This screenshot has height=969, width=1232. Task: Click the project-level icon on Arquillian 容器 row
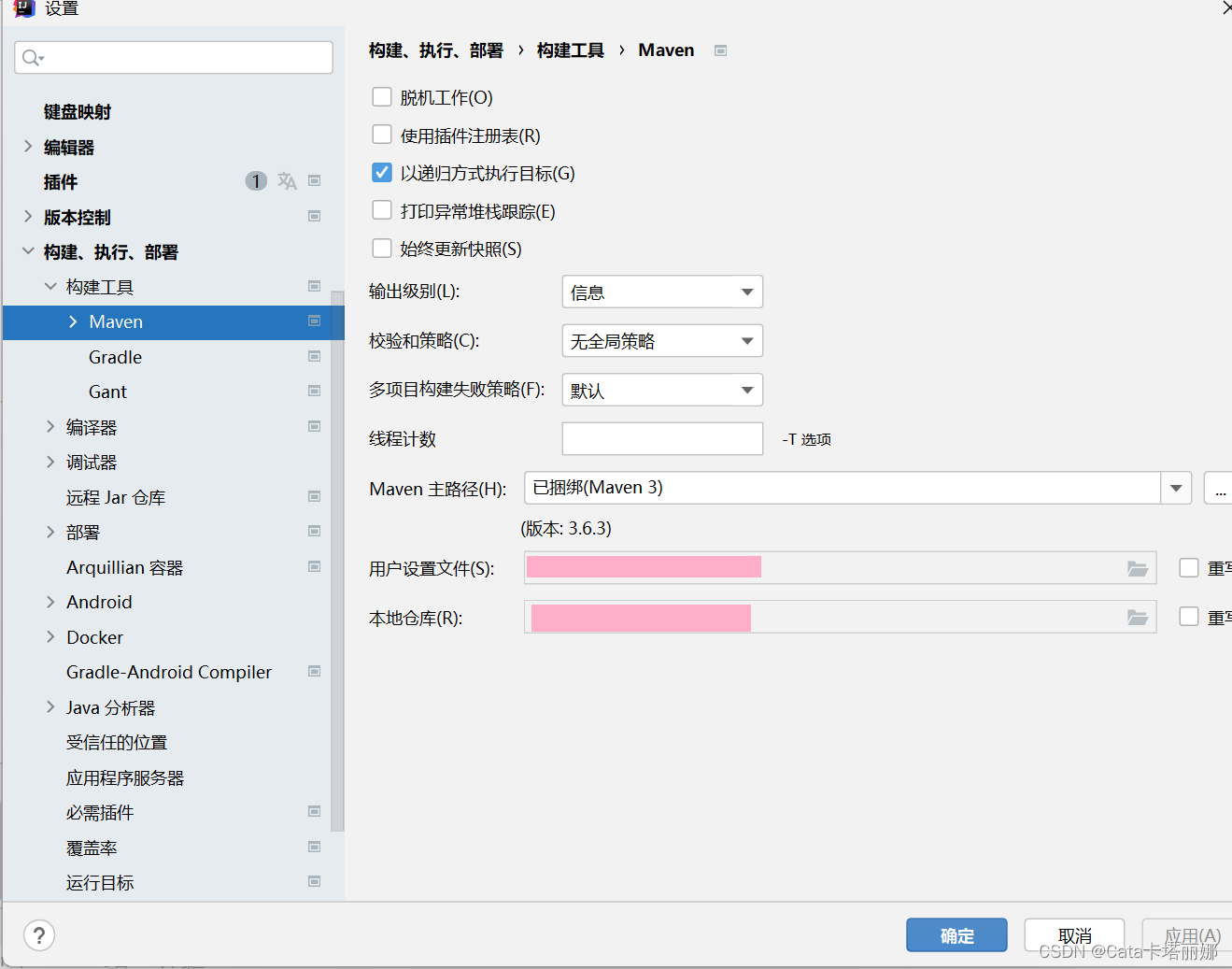point(315,567)
